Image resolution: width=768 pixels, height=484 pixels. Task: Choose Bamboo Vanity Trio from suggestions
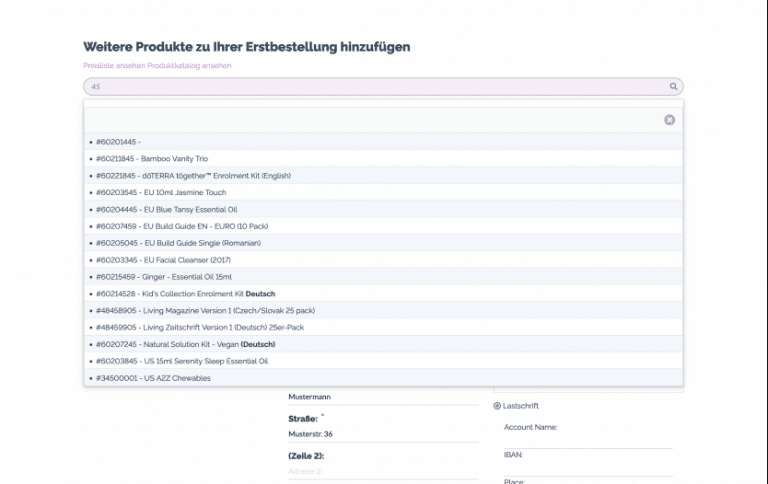(175, 159)
